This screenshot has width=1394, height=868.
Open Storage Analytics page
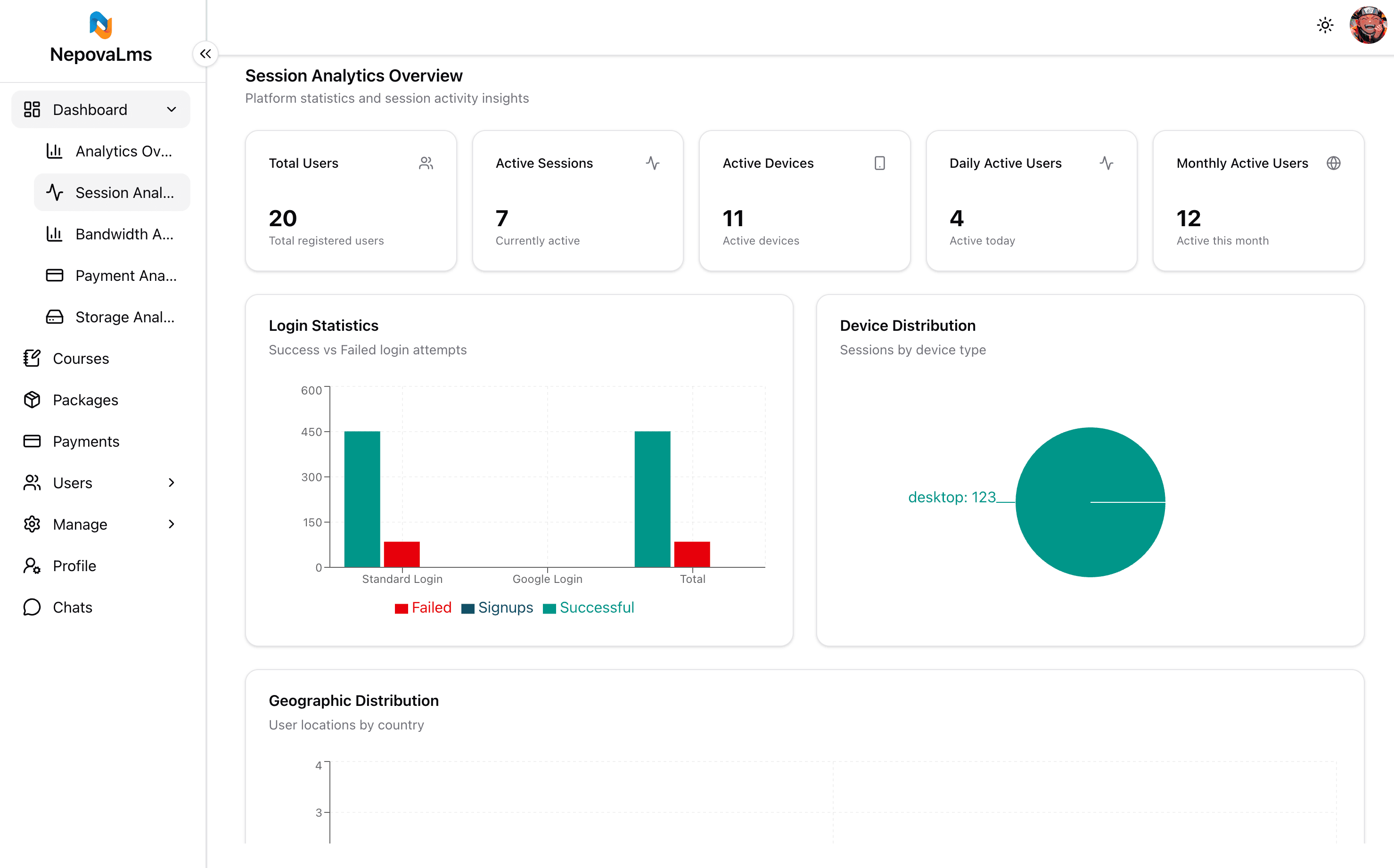pos(112,317)
